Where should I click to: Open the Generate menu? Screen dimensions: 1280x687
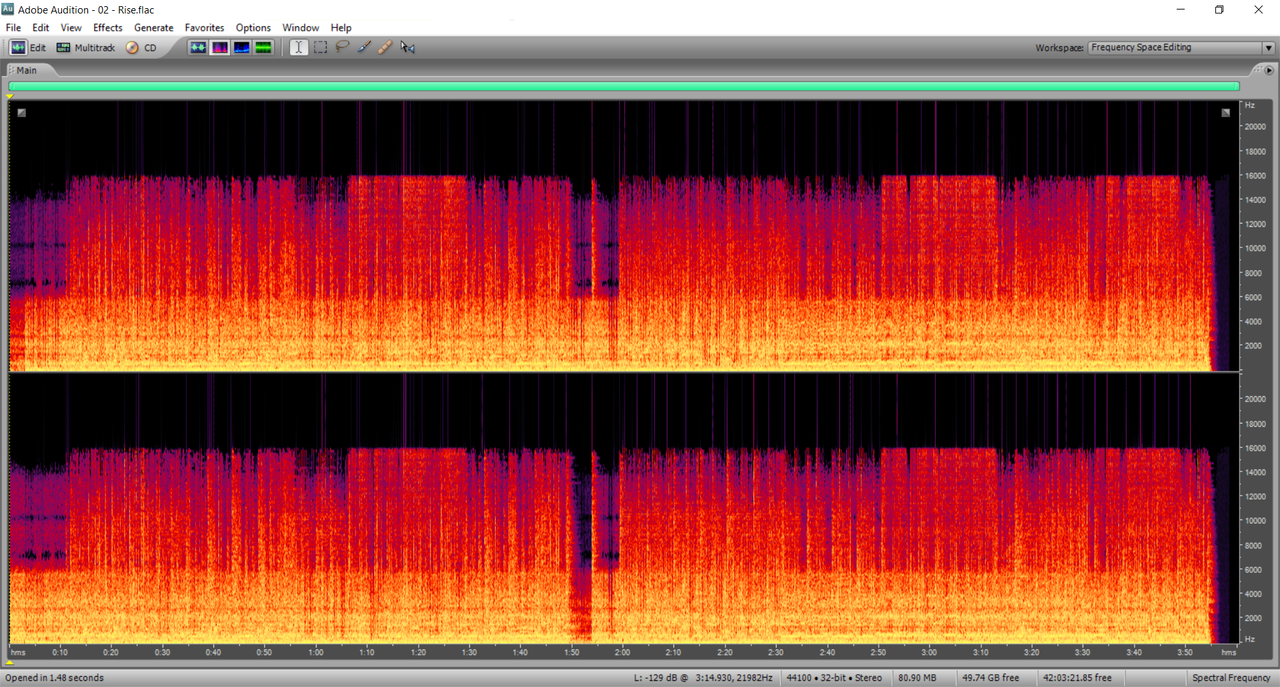click(154, 28)
